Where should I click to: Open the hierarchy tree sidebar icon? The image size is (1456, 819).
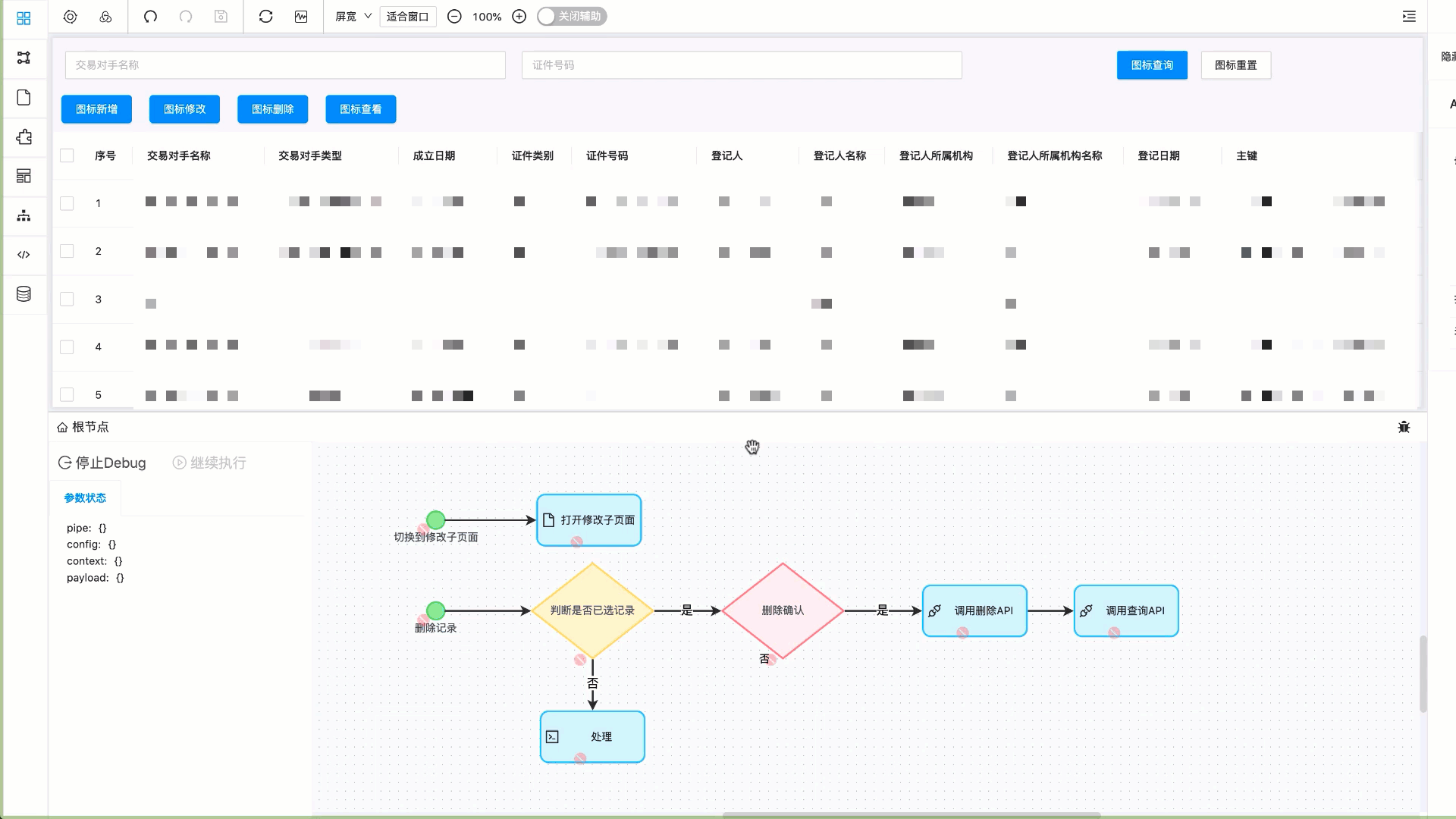[x=24, y=215]
